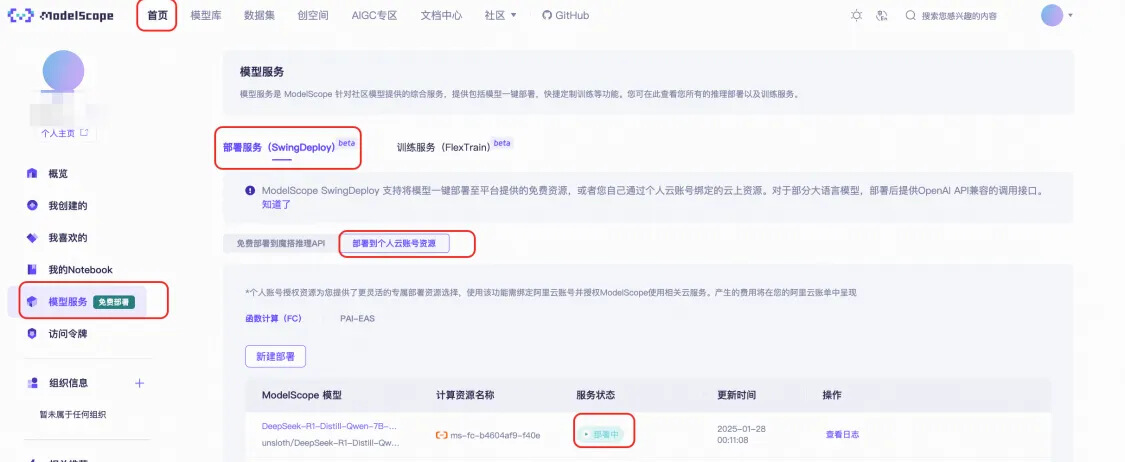Viewport: 1125px width, 462px height.
Task: Open the DeepSeek-R1-Distill-Qwen-7B model link
Action: (329, 426)
